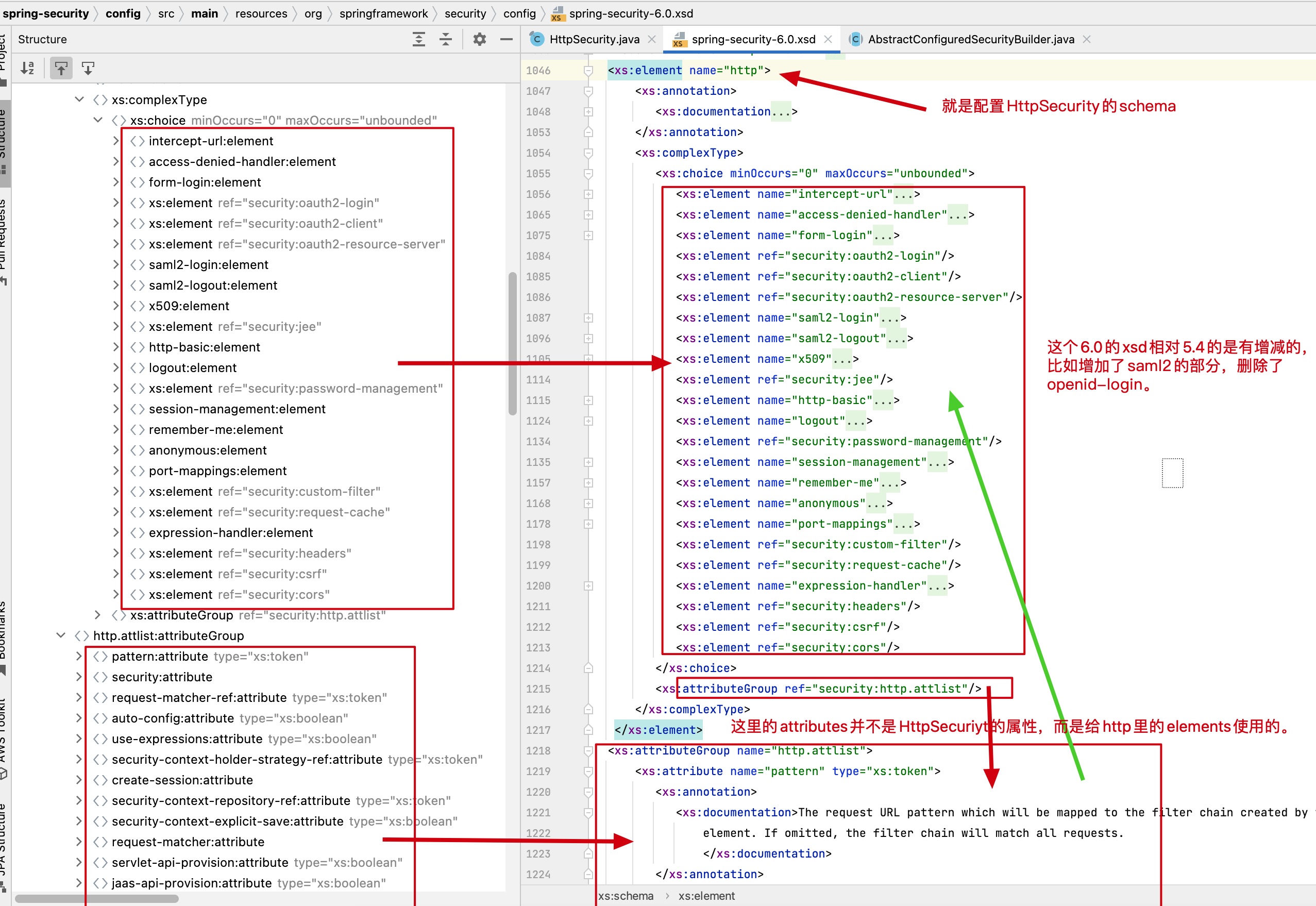This screenshot has height=906, width=1316.
Task: Toggle code fold at line 1046
Action: pyautogui.click(x=588, y=71)
